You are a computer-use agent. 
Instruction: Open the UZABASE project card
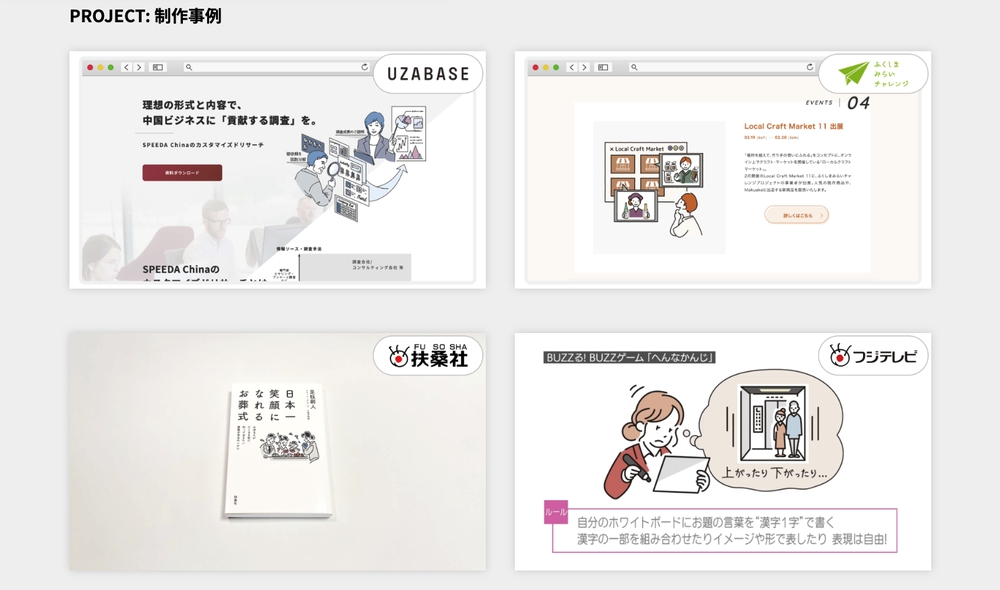(277, 170)
